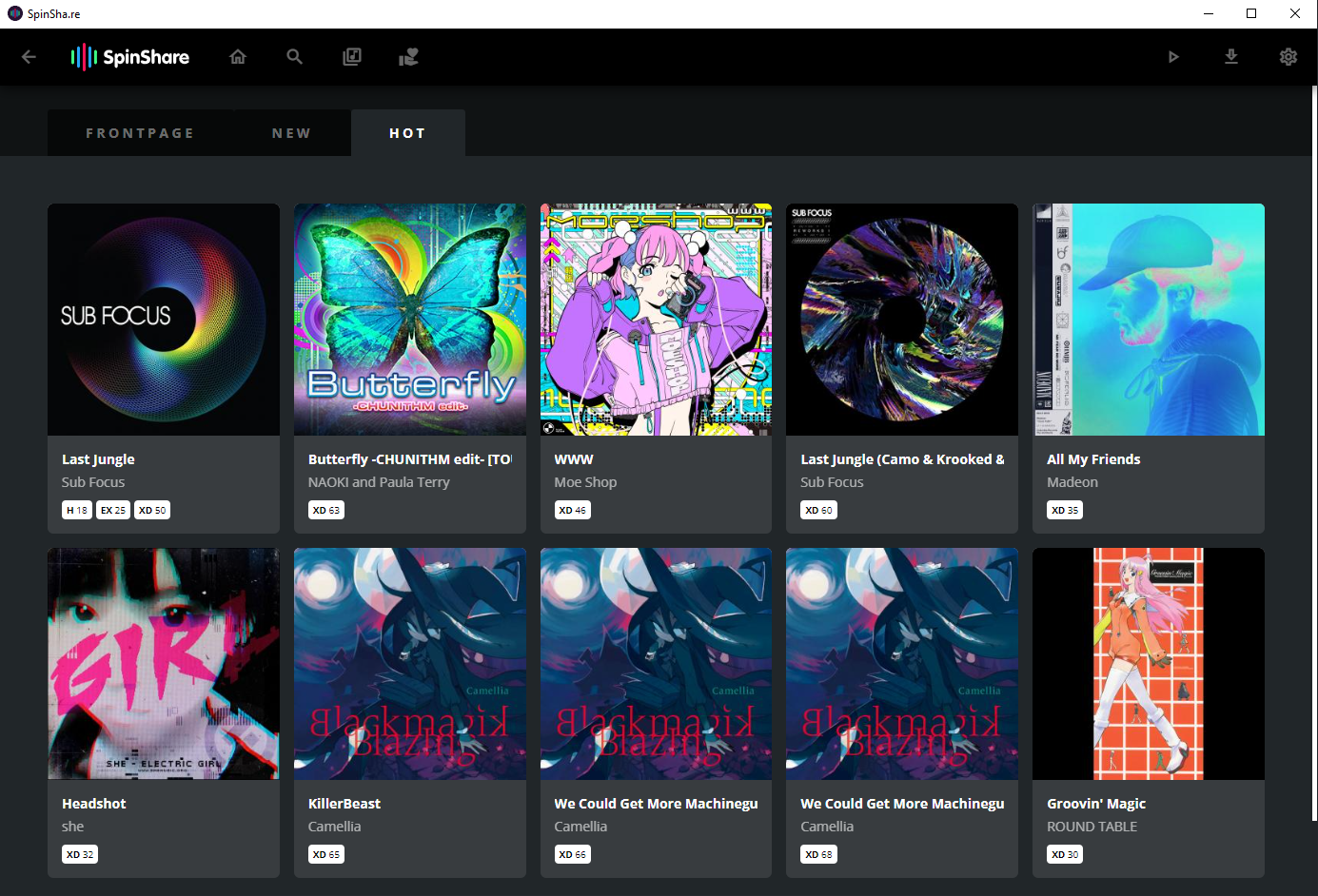The height and width of the screenshot is (896, 1318).
Task: Click the 'Butterfly -CHUNITHM edit-' song title
Action: click(410, 459)
